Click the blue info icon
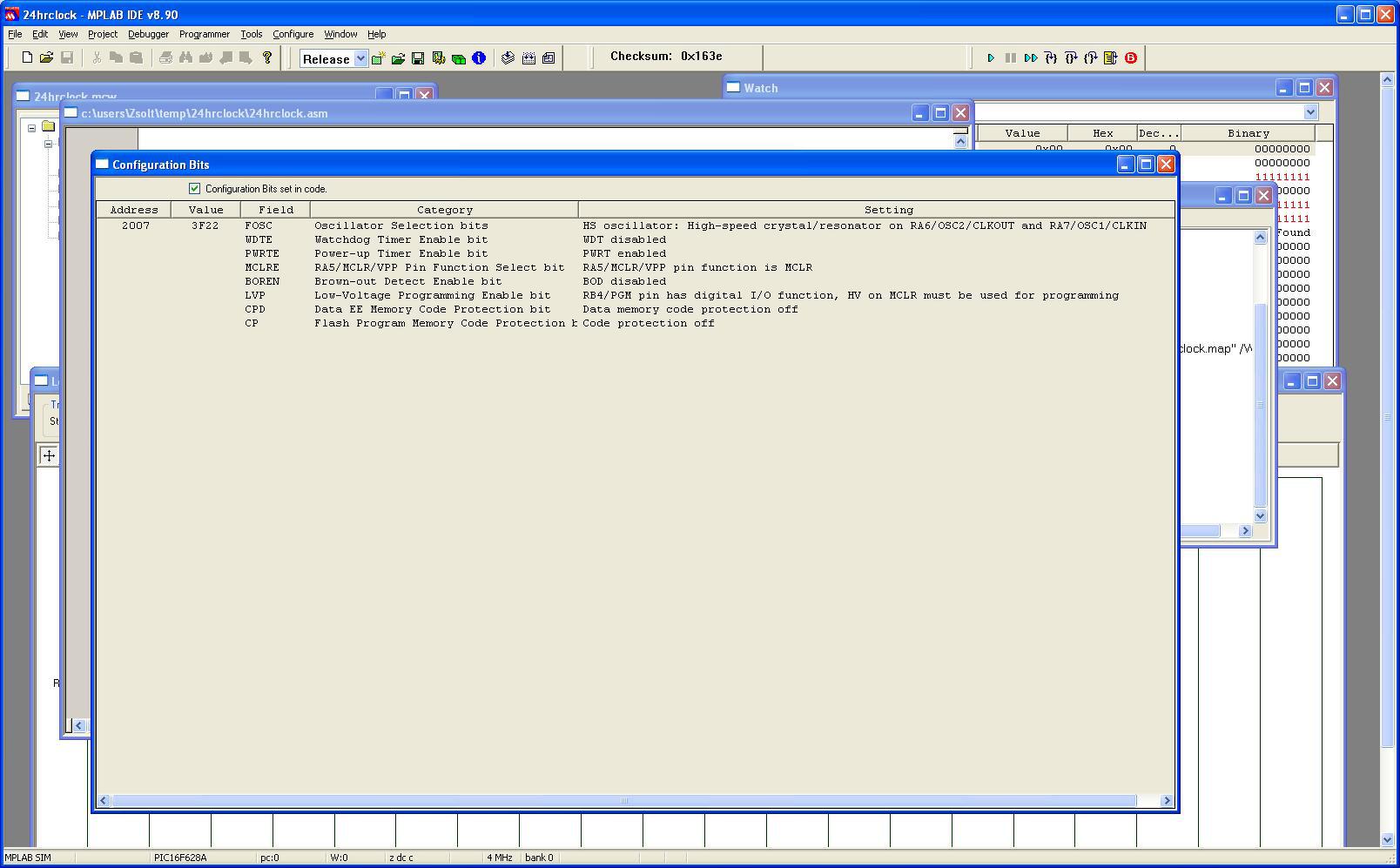The width and height of the screenshot is (1400, 868). tap(478, 58)
